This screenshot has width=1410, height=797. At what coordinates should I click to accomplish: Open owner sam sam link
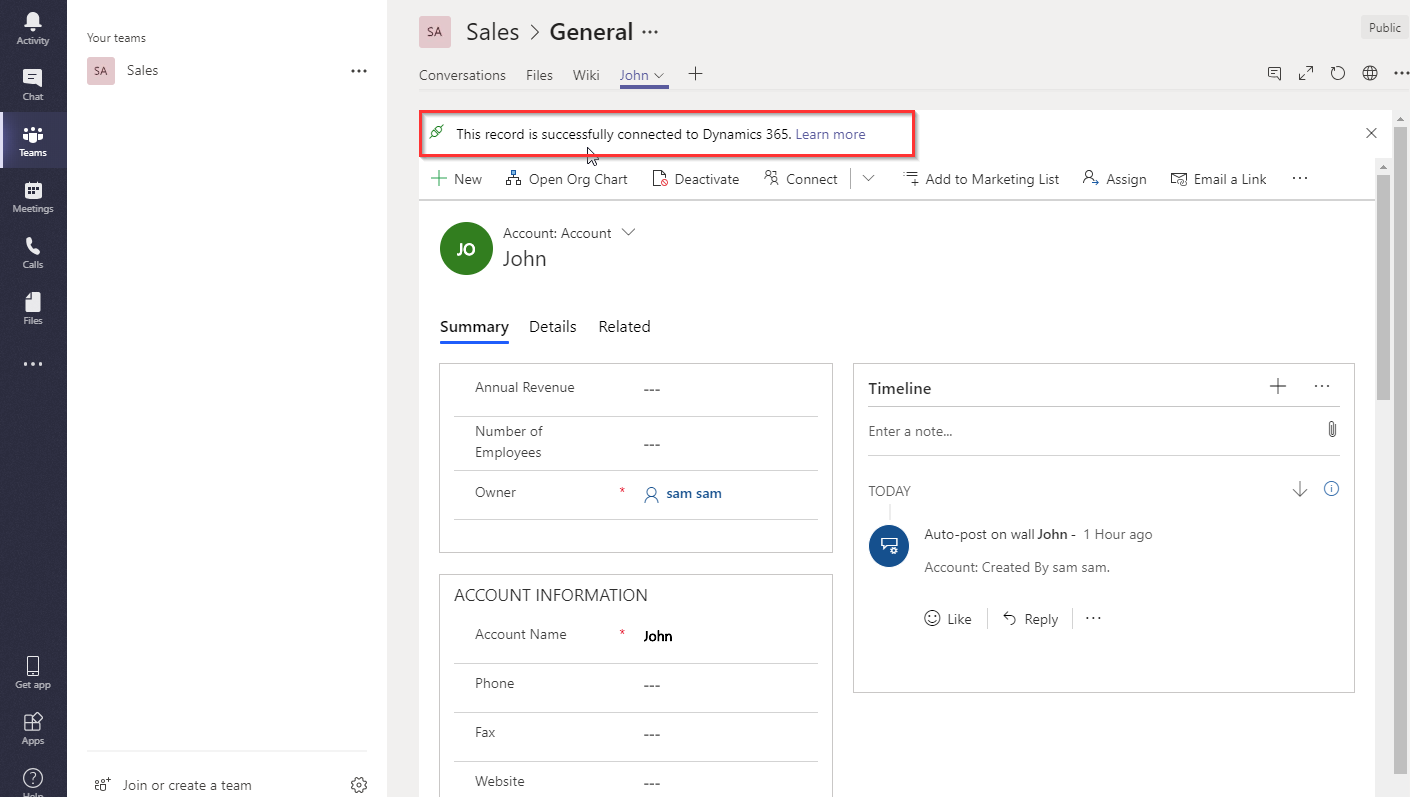[694, 493]
